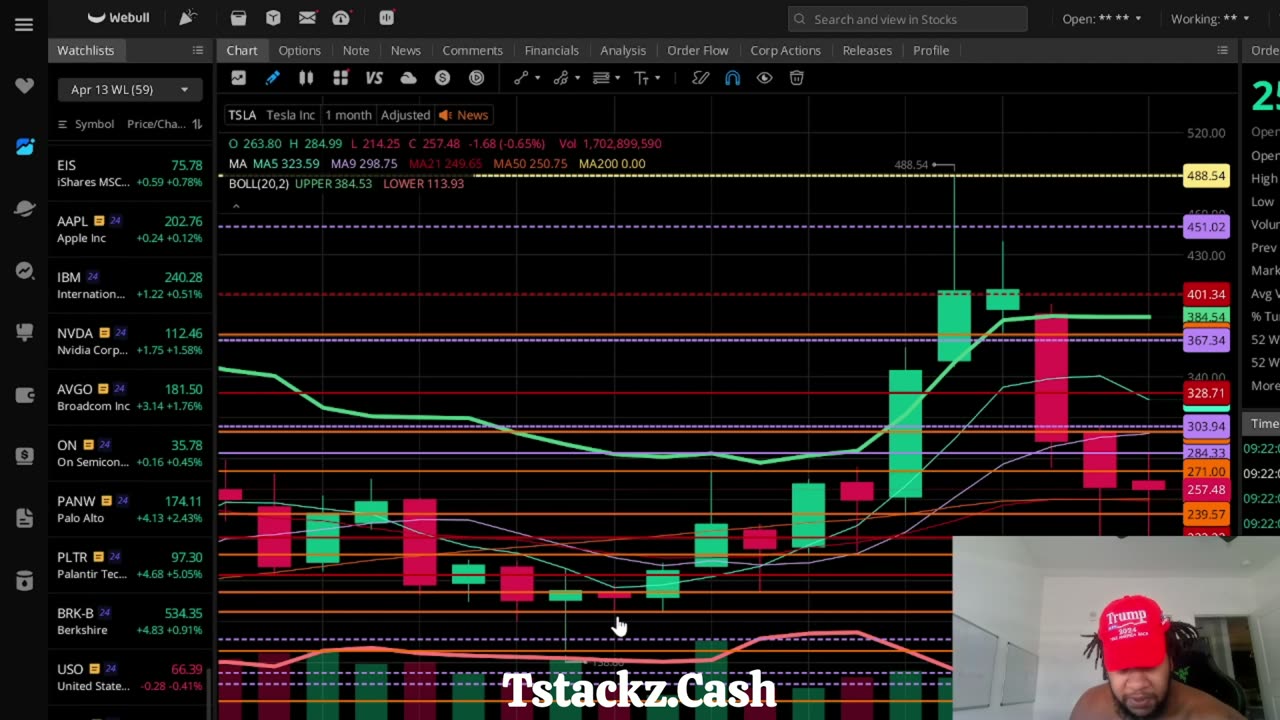Switch to the Note tab
The width and height of the screenshot is (1280, 720).
pyautogui.click(x=356, y=50)
